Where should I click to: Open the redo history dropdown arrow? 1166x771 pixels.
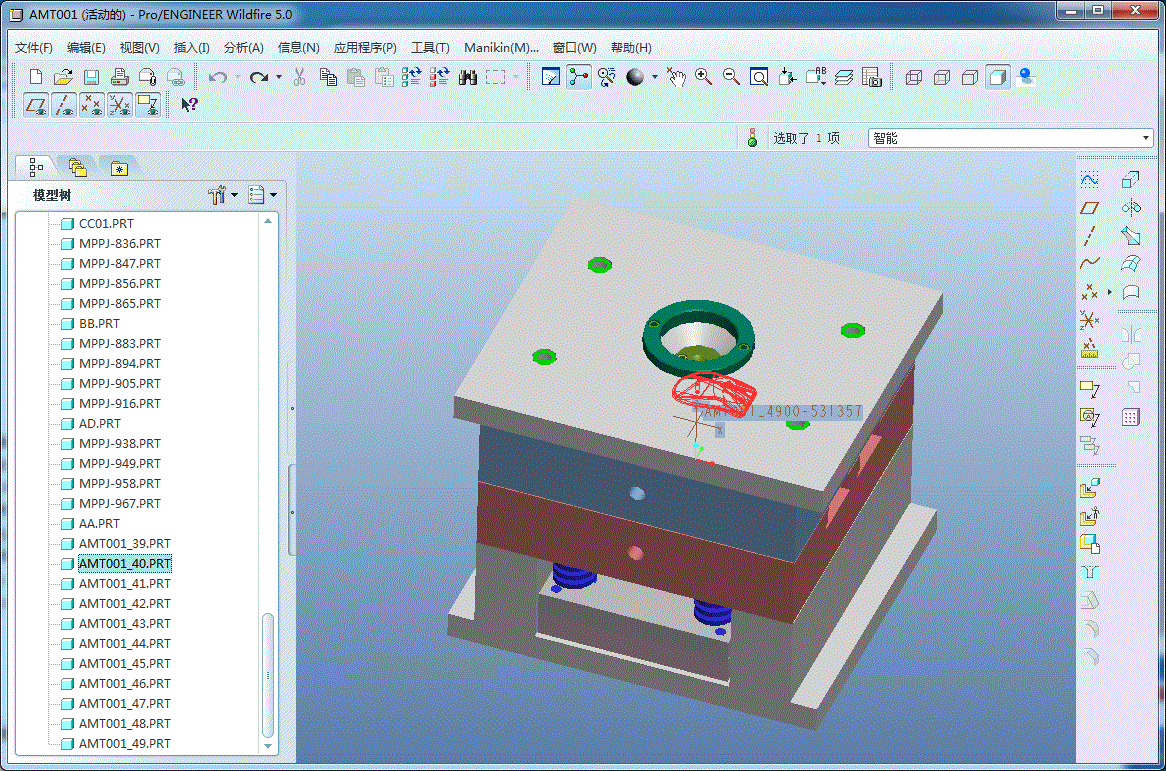coord(279,77)
